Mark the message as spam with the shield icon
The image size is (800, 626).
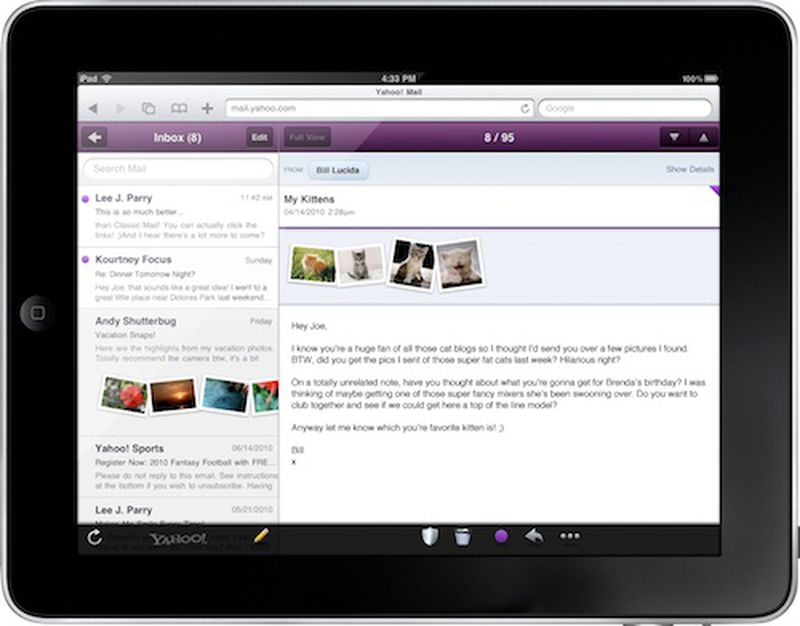pos(428,536)
